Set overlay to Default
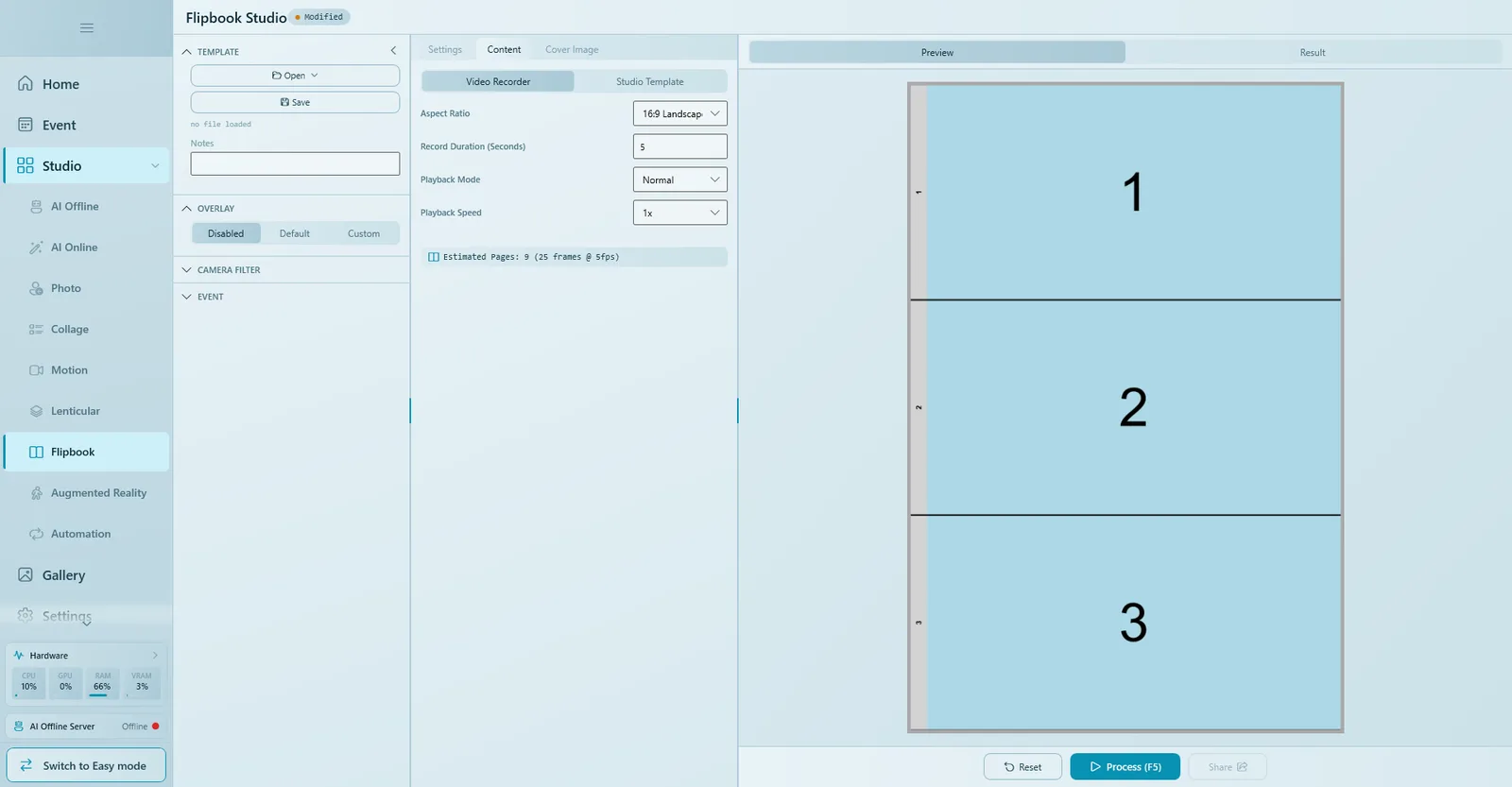The width and height of the screenshot is (1512, 787). (x=294, y=233)
